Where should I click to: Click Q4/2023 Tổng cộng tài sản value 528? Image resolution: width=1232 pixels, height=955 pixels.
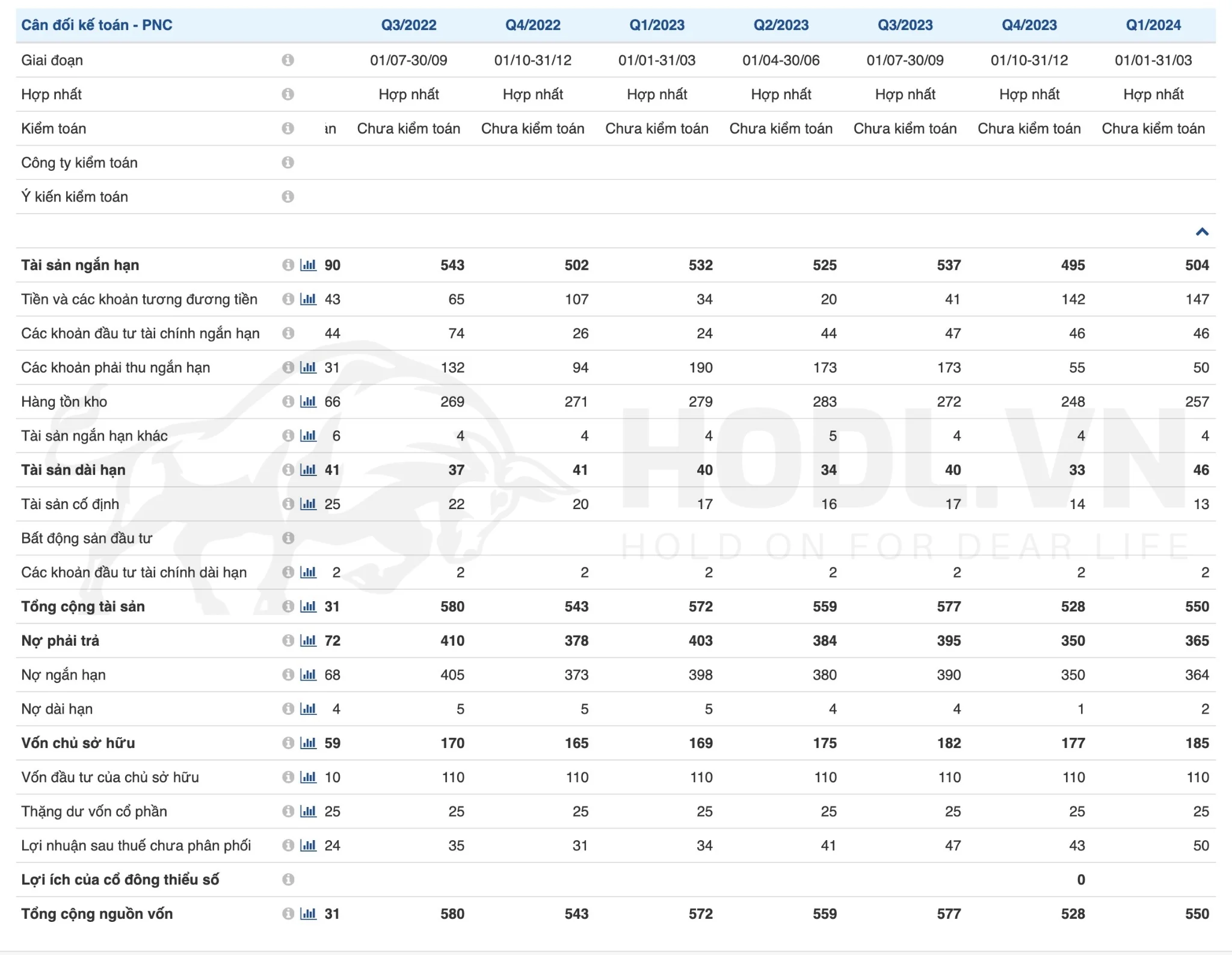(1073, 607)
